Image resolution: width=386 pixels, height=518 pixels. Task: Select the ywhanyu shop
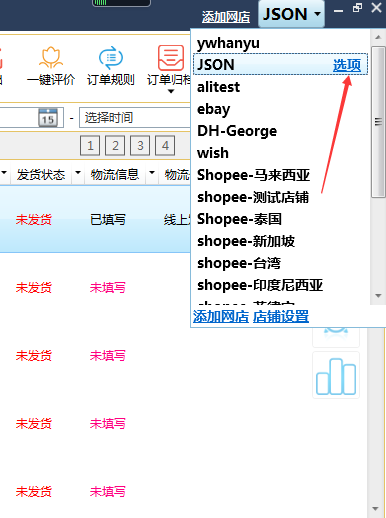[x=228, y=43]
